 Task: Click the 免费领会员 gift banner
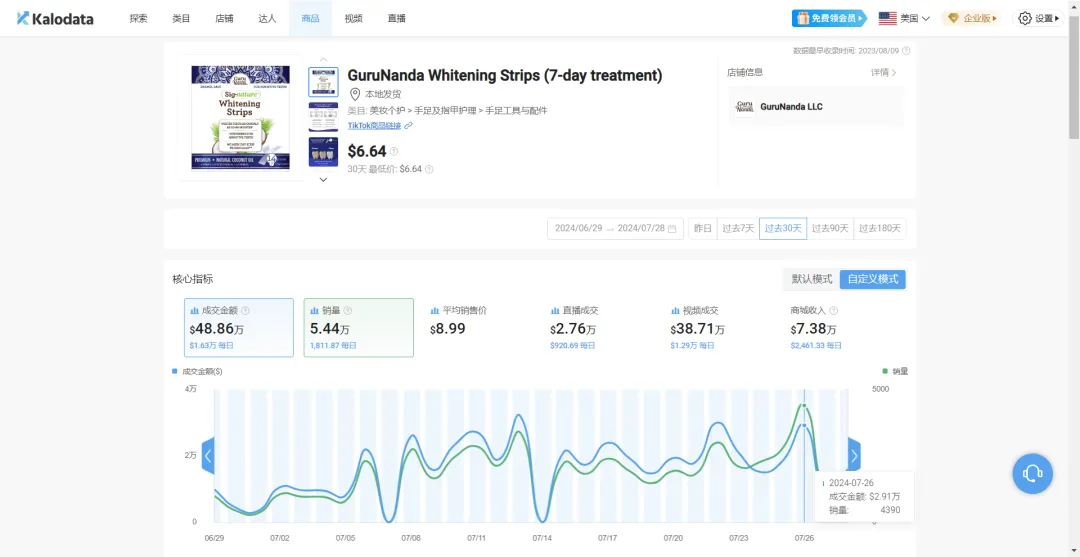coord(829,19)
